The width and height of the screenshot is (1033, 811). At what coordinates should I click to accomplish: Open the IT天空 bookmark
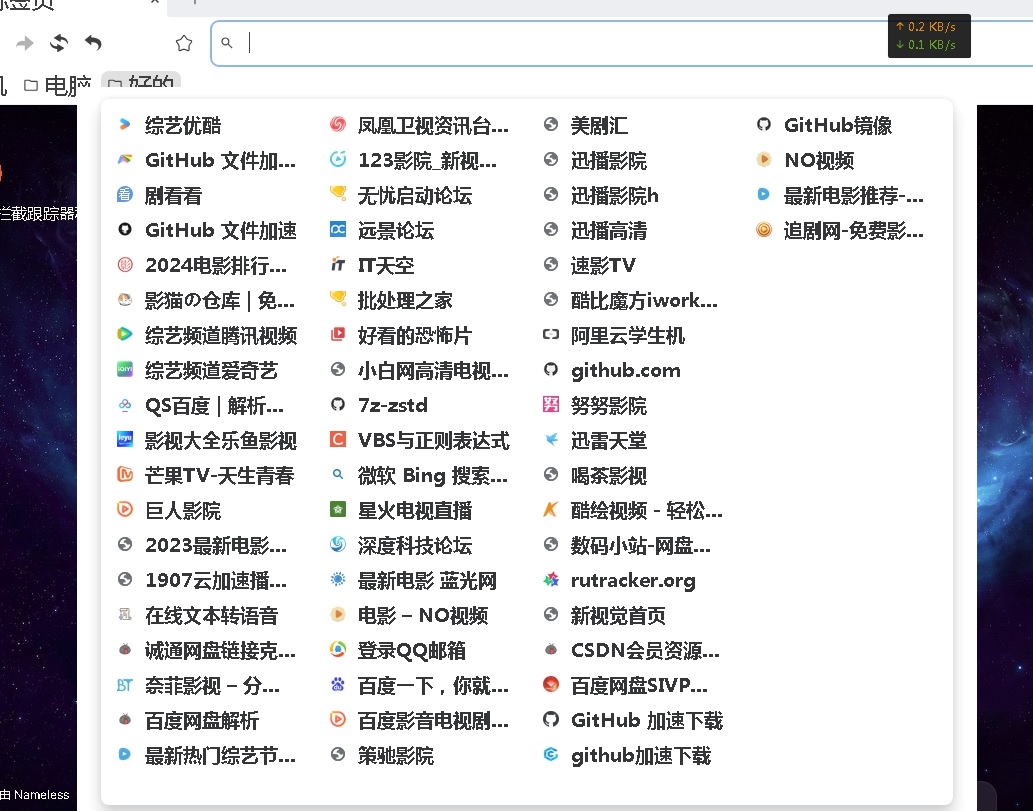pos(372,265)
